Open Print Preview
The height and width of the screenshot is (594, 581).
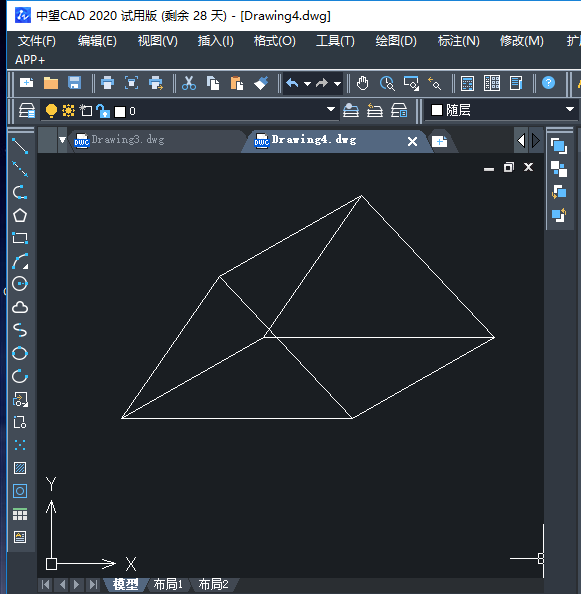[x=131, y=83]
